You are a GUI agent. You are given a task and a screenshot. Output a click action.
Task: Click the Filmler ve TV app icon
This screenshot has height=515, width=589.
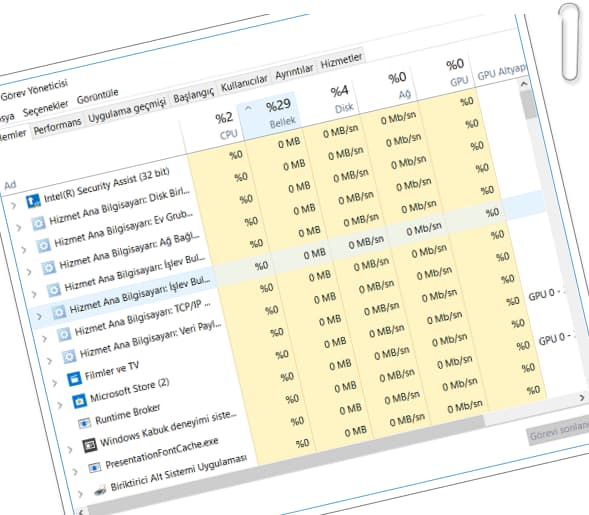(74, 379)
